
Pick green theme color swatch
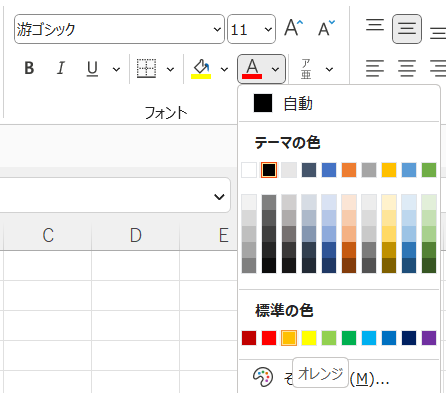429,170
